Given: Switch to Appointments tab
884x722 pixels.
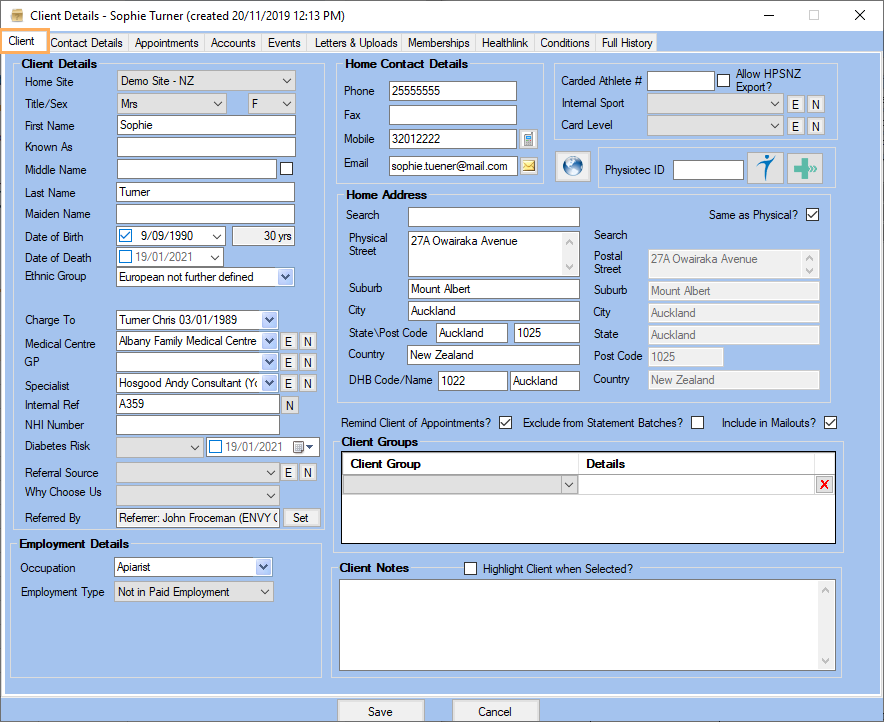Looking at the screenshot, I should 166,43.
